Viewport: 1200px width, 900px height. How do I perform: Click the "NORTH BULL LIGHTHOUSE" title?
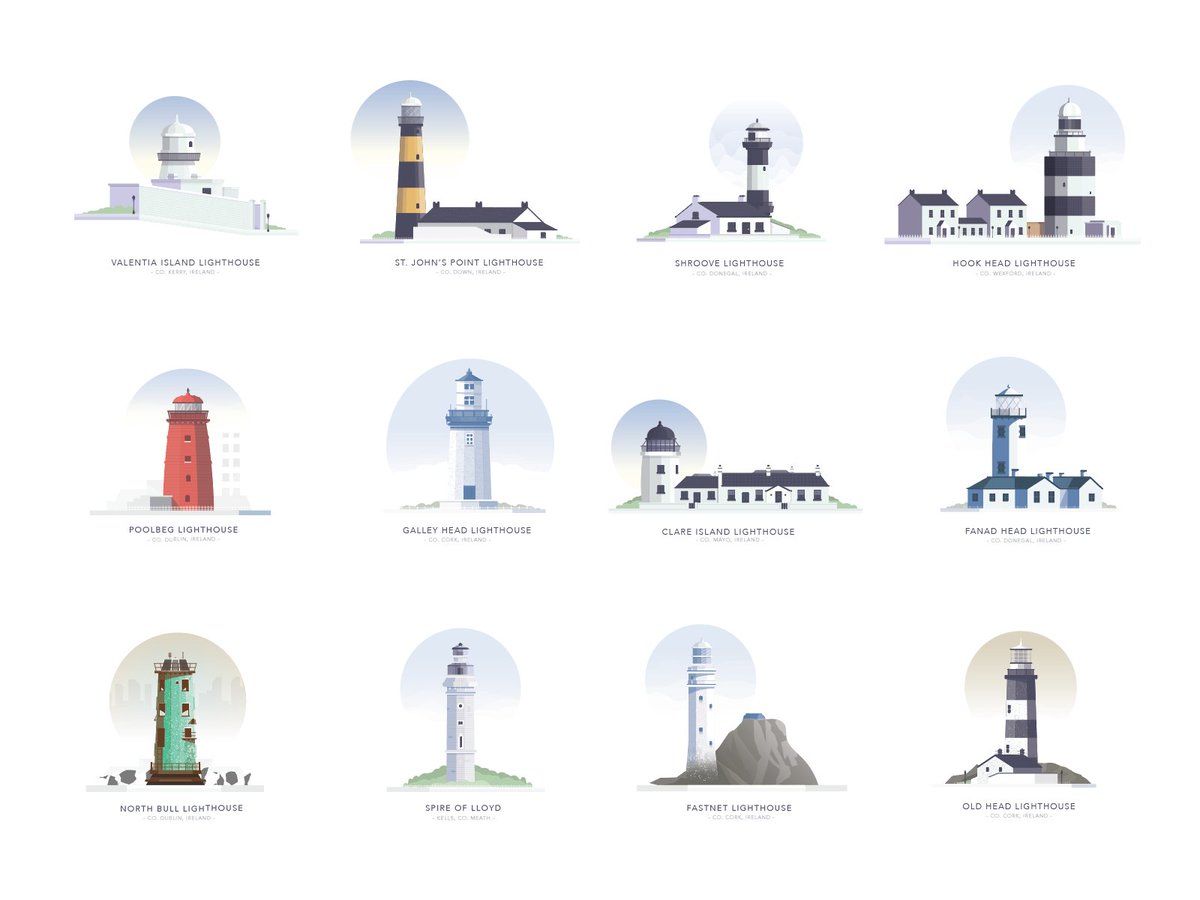coord(181,808)
